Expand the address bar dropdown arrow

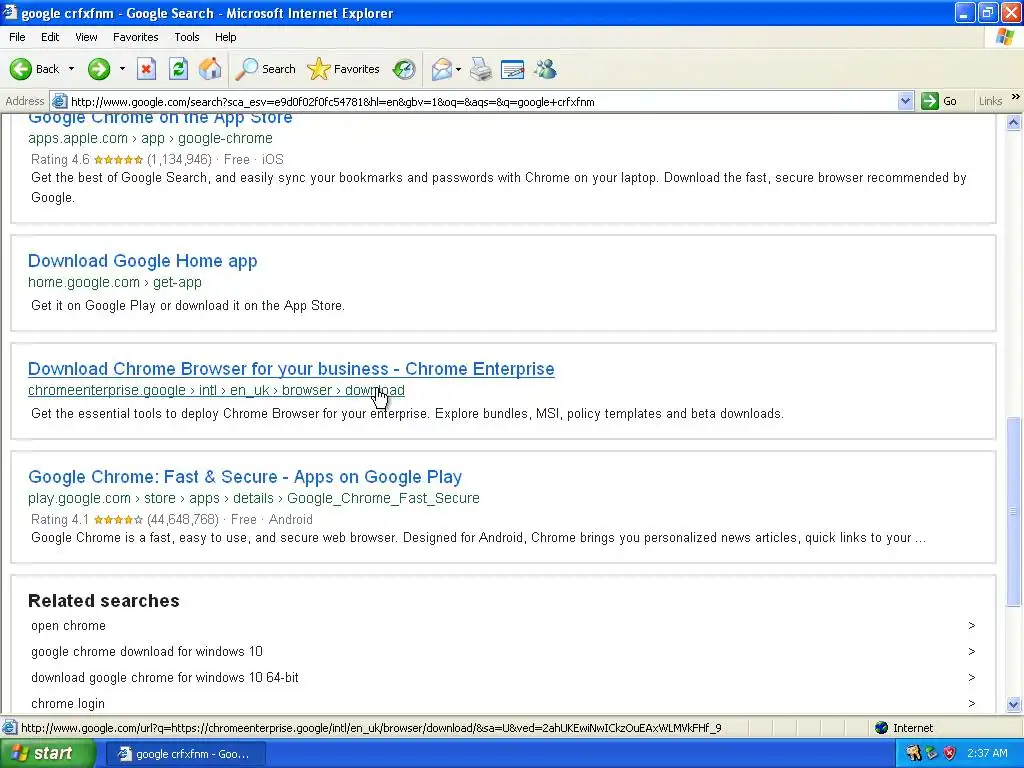coord(905,101)
